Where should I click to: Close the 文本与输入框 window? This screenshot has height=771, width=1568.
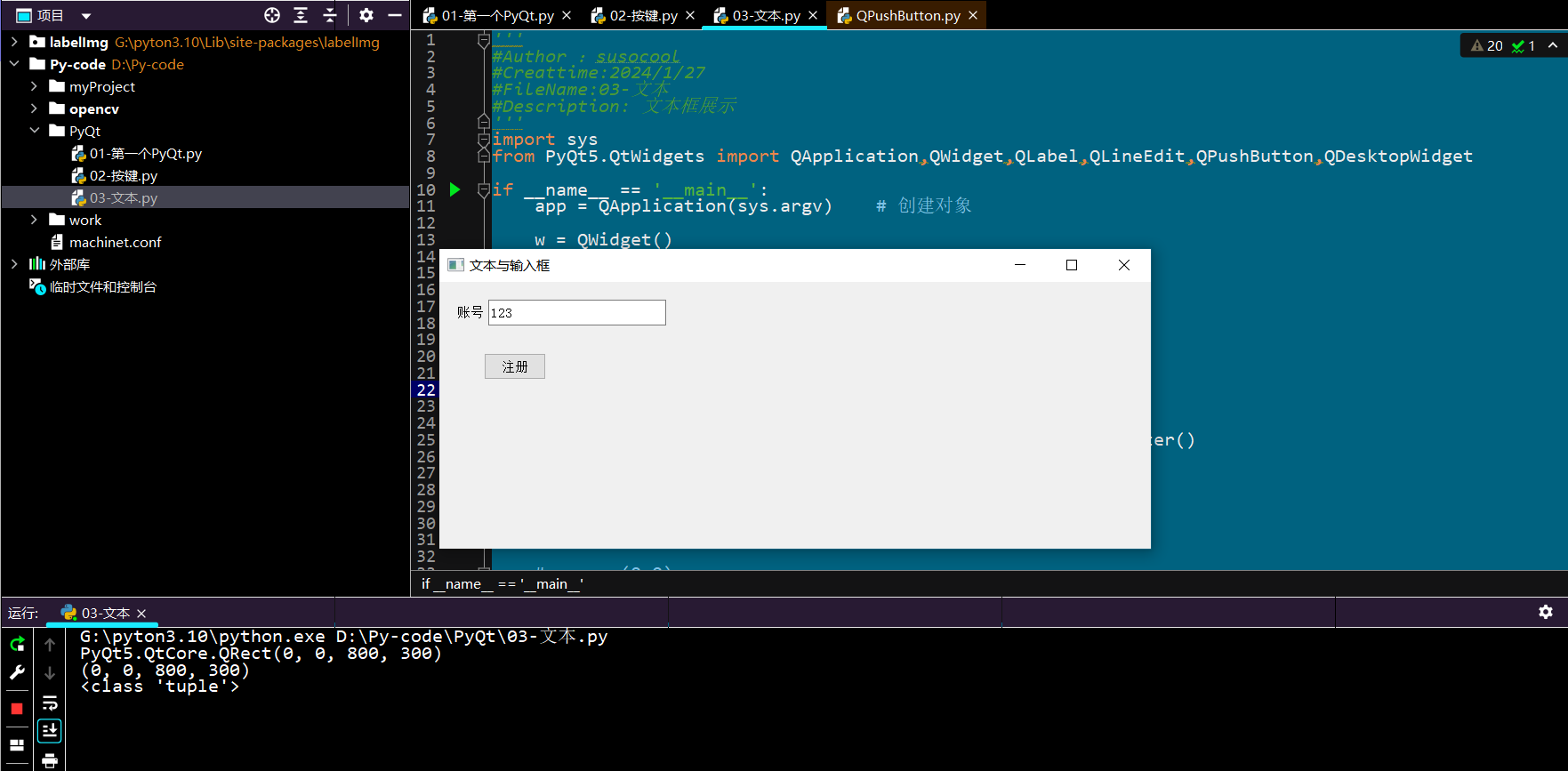click(1124, 265)
